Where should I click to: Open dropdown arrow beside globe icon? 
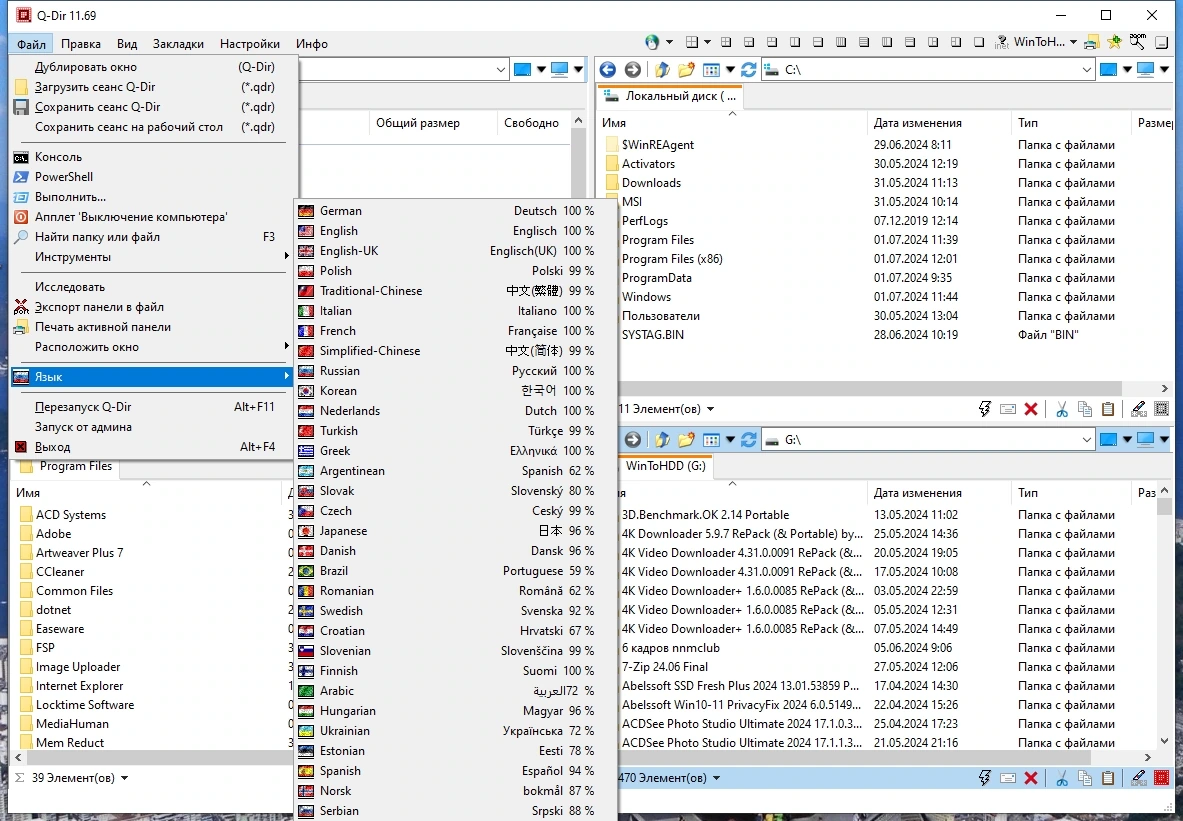[x=668, y=42]
